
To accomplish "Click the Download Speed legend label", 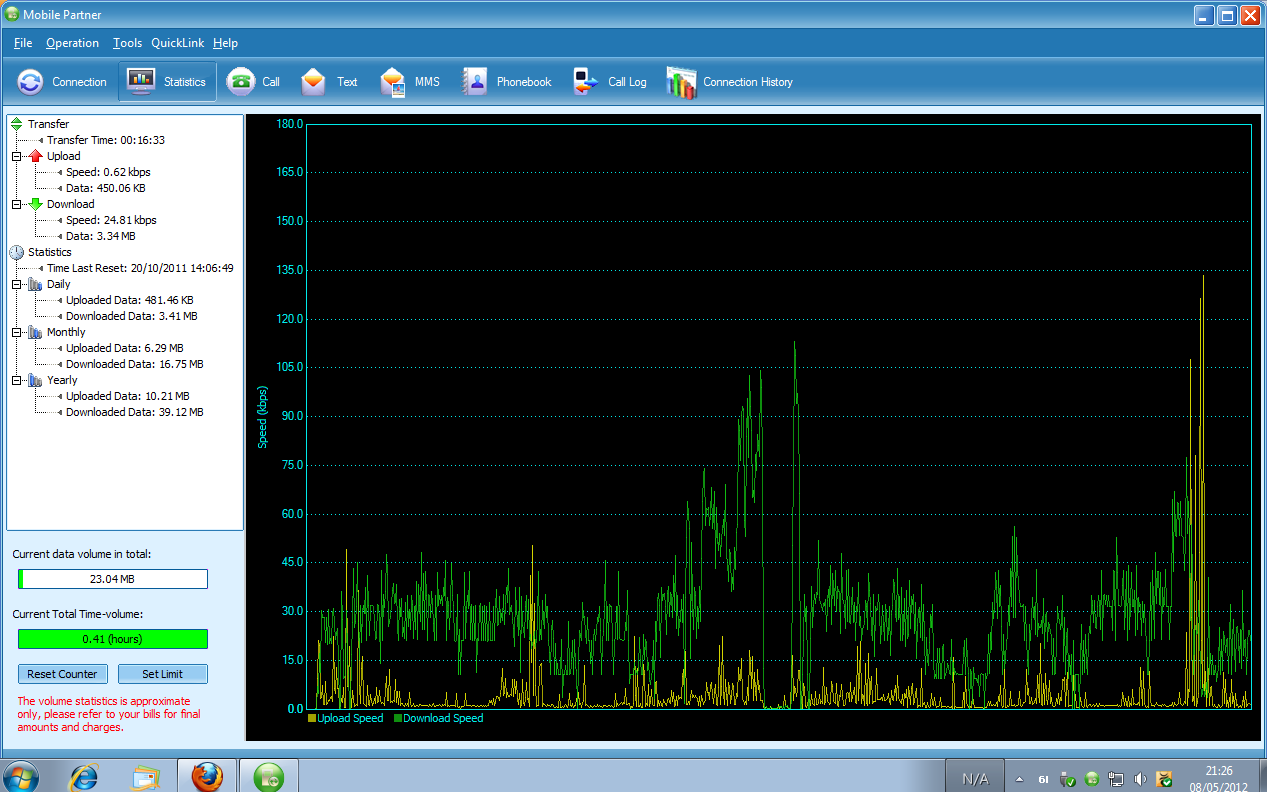I will click(443, 718).
